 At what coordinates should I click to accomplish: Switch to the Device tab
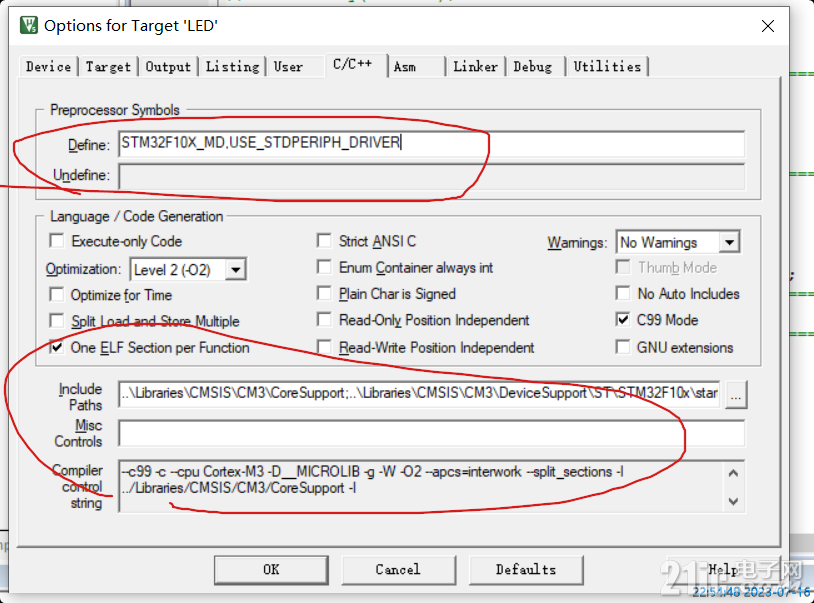(48, 67)
